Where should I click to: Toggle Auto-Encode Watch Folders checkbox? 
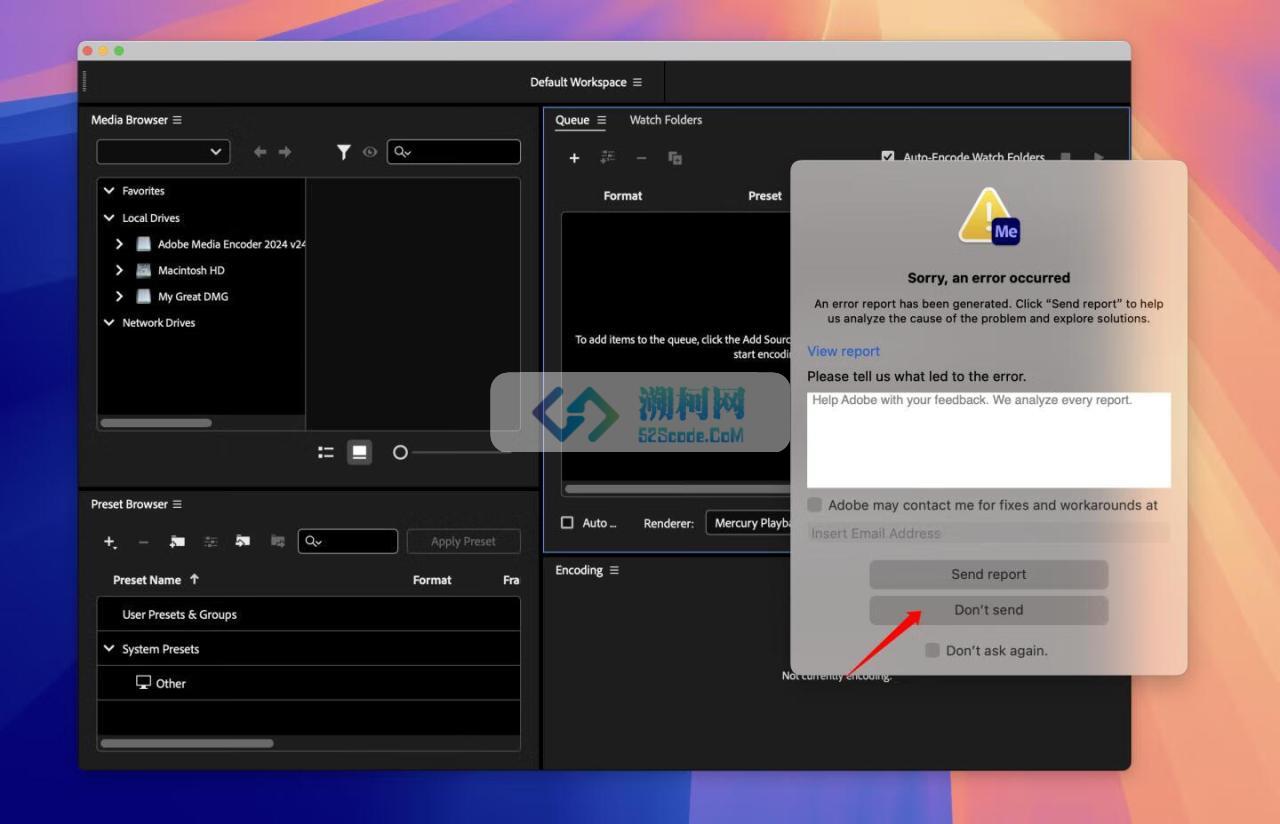click(888, 157)
